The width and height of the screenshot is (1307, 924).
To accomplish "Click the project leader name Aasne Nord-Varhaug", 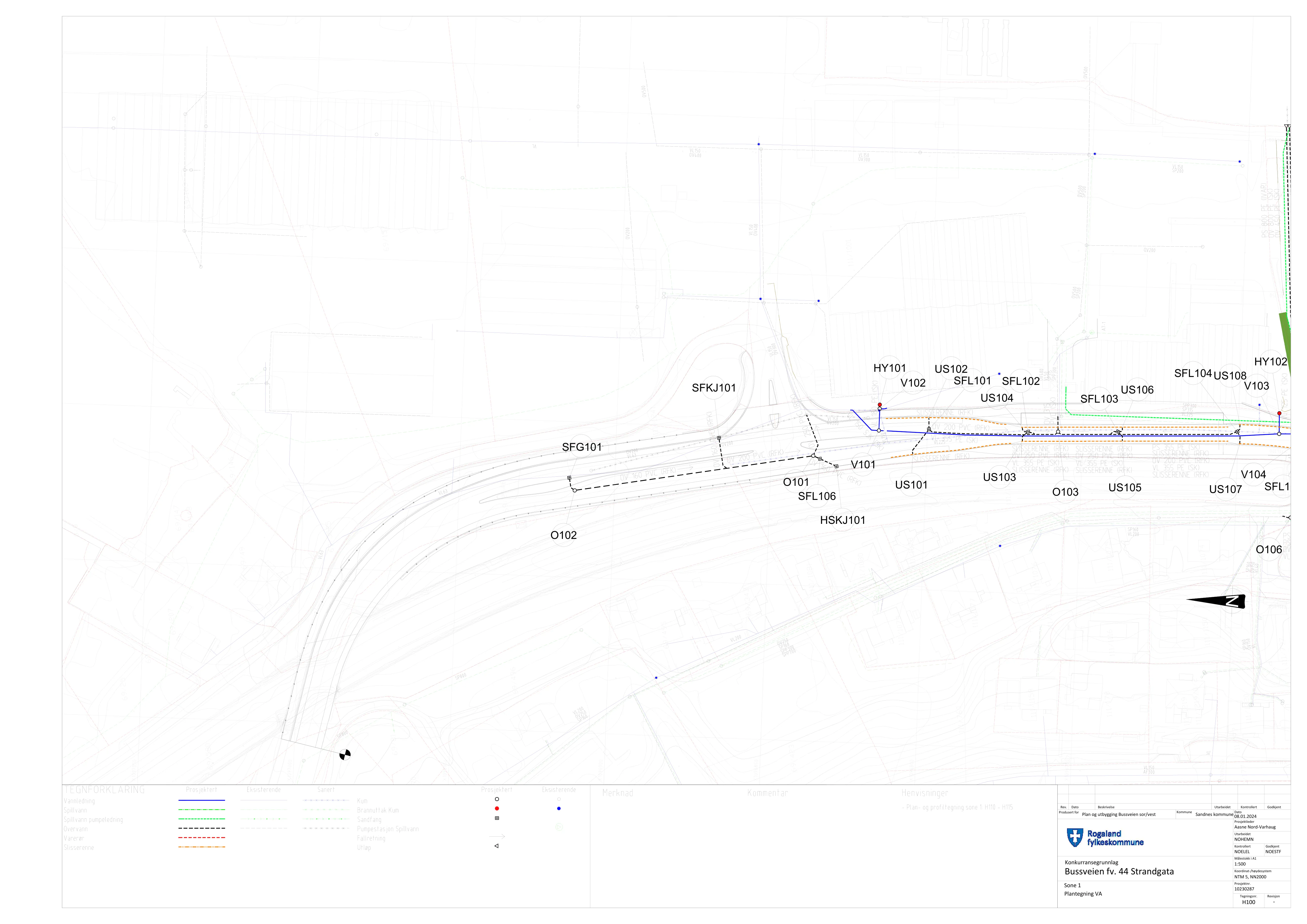I will click(1255, 827).
